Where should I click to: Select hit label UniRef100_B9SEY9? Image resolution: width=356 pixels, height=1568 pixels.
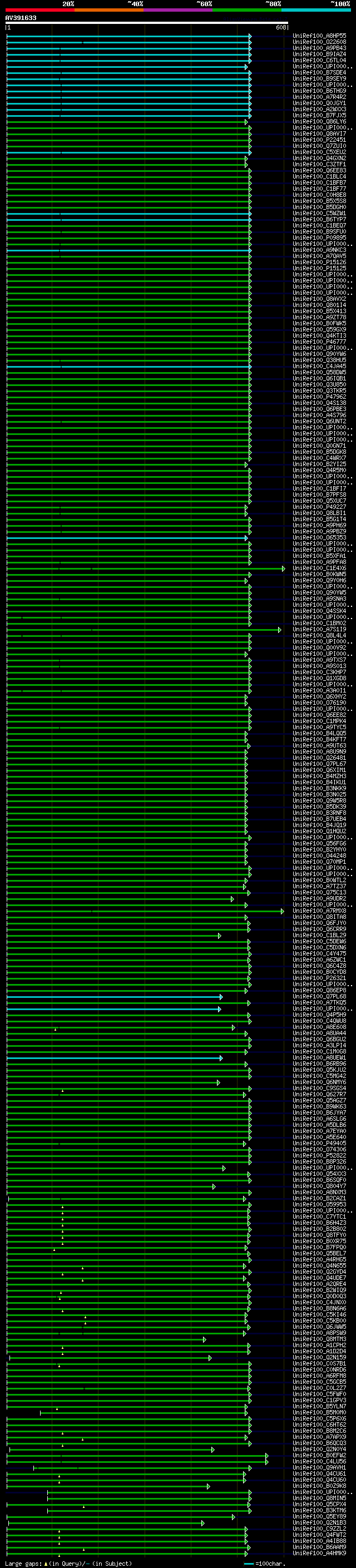coord(319,79)
